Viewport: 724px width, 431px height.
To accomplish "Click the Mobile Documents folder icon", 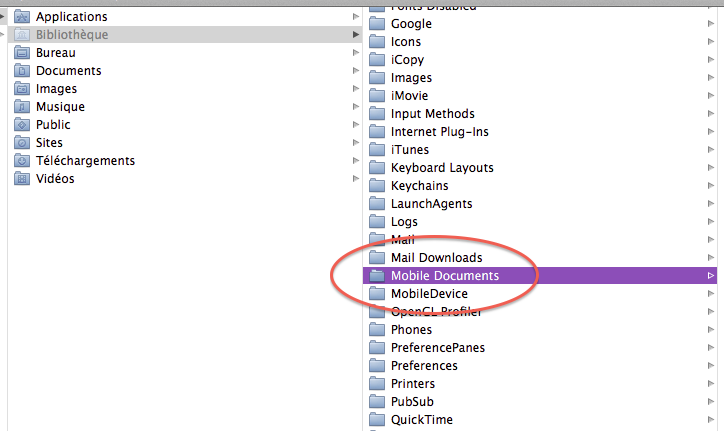I will tap(377, 276).
